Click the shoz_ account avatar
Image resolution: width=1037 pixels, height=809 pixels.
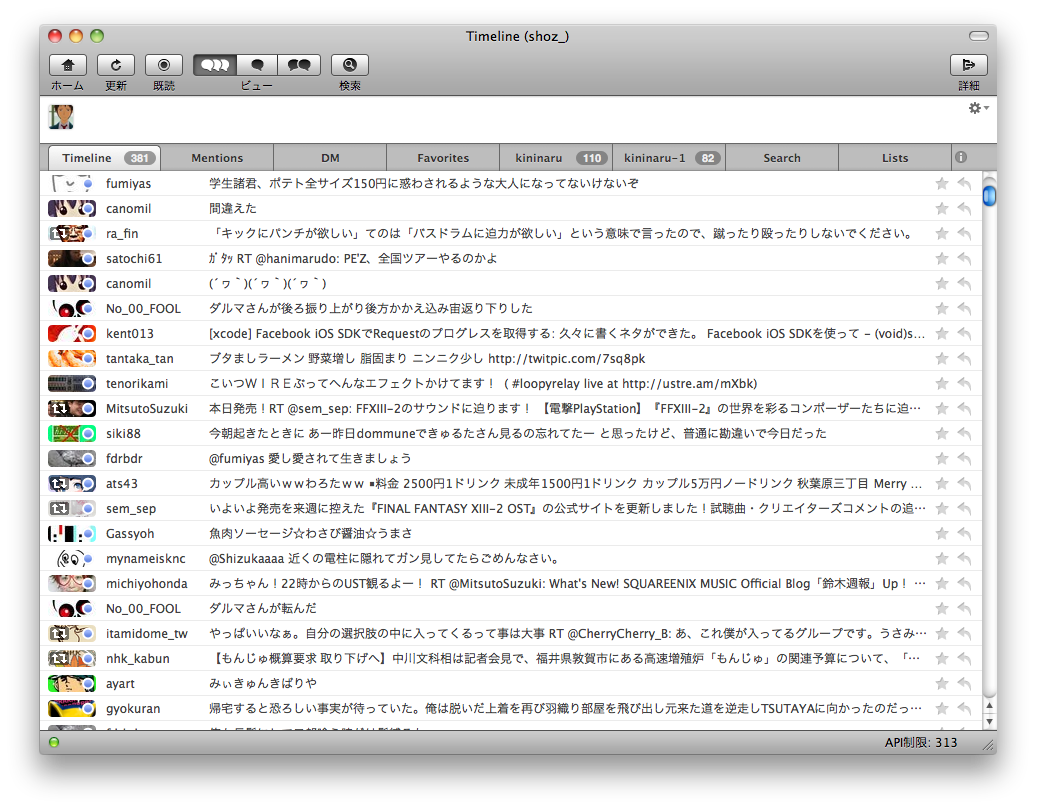[62, 117]
